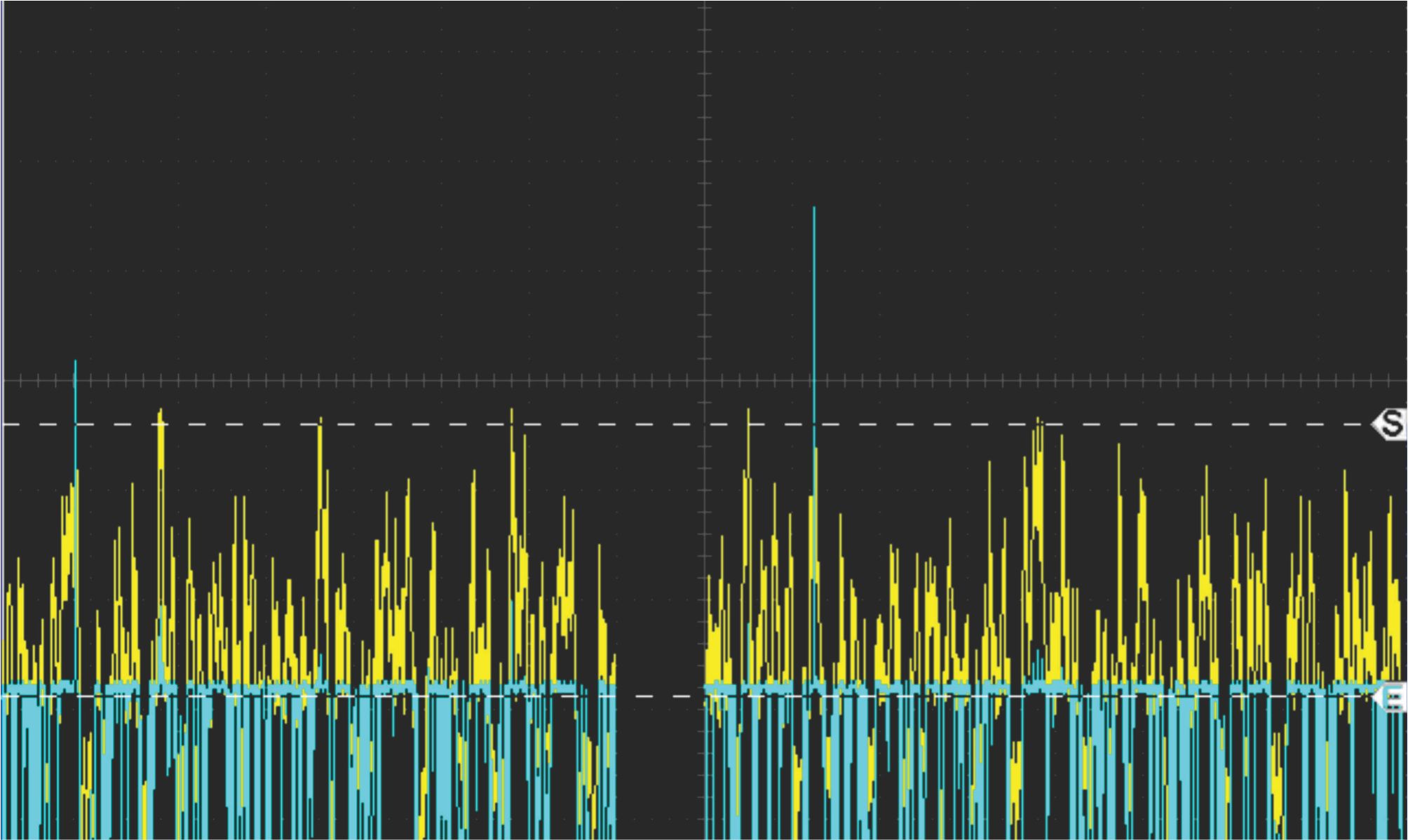This screenshot has height=840, width=1408.
Task: Click the center crosshair intersection of the graticule
Action: 705,381
